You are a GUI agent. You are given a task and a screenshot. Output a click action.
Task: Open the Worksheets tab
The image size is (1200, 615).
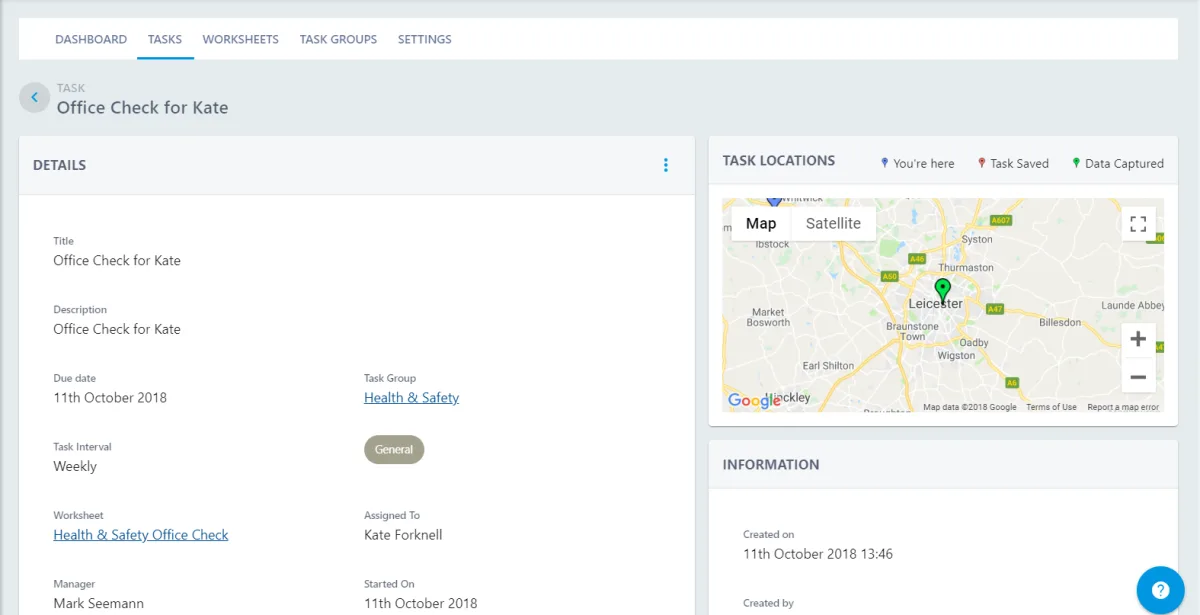tap(241, 40)
